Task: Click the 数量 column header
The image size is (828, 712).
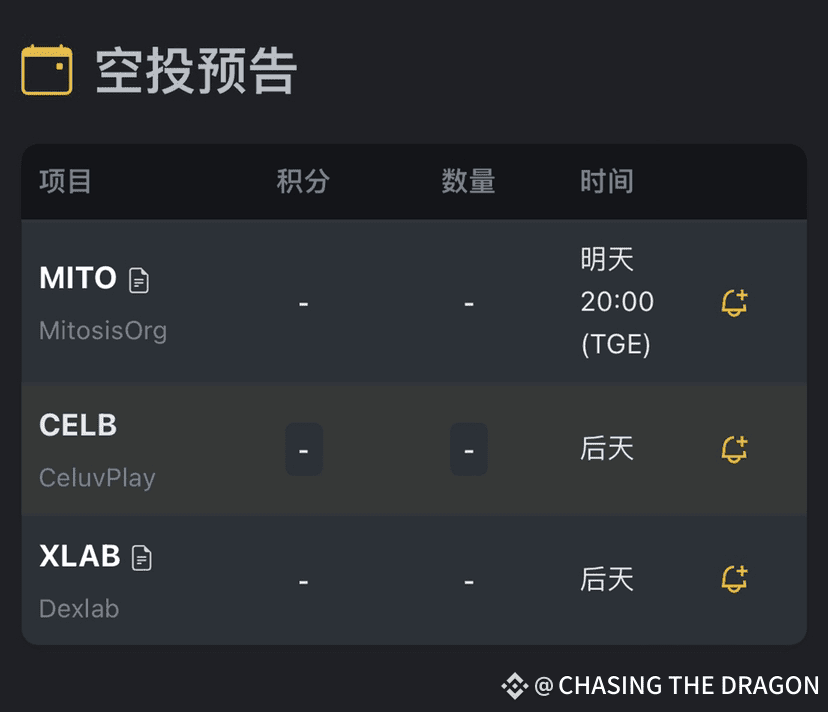Action: tap(468, 181)
